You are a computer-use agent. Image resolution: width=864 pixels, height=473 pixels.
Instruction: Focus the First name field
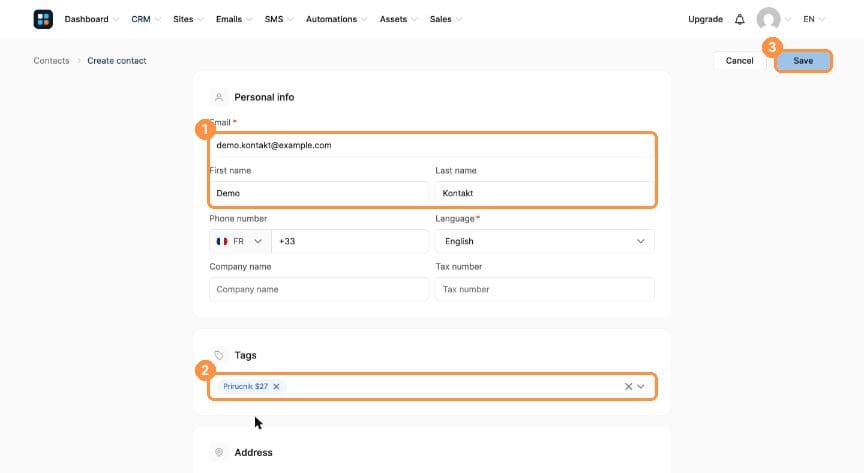point(318,194)
